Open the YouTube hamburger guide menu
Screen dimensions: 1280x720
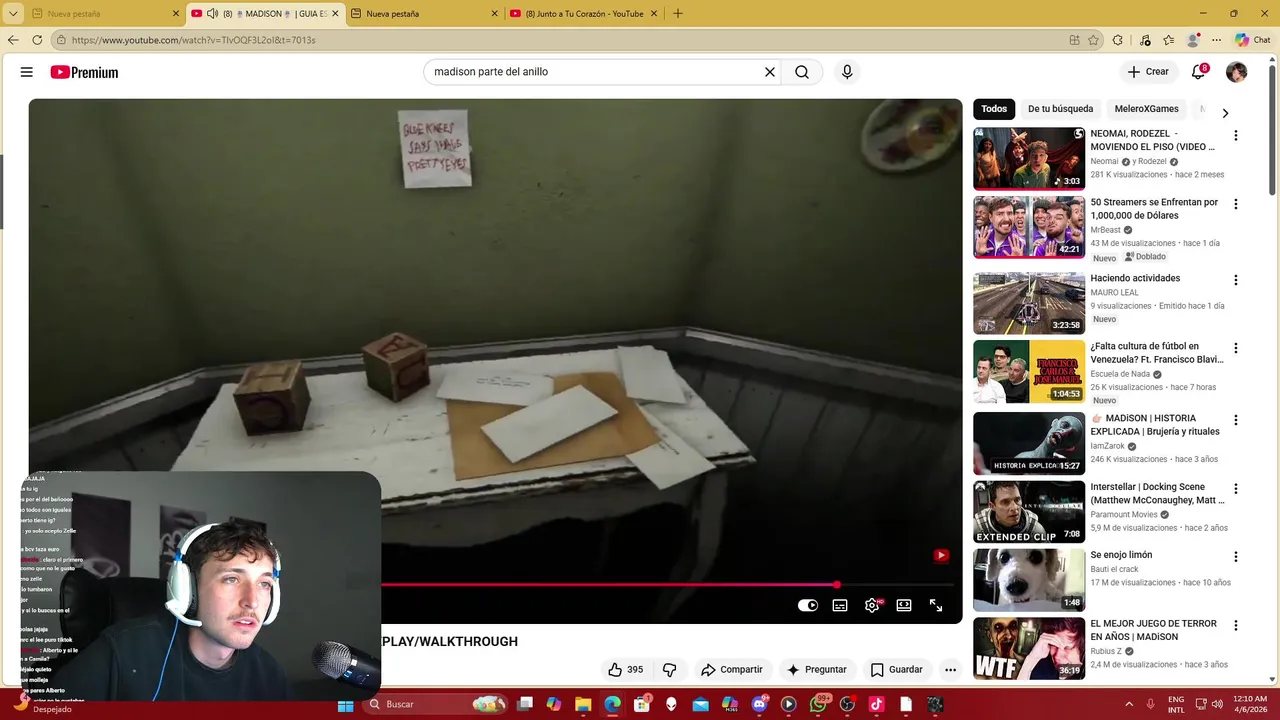point(27,72)
